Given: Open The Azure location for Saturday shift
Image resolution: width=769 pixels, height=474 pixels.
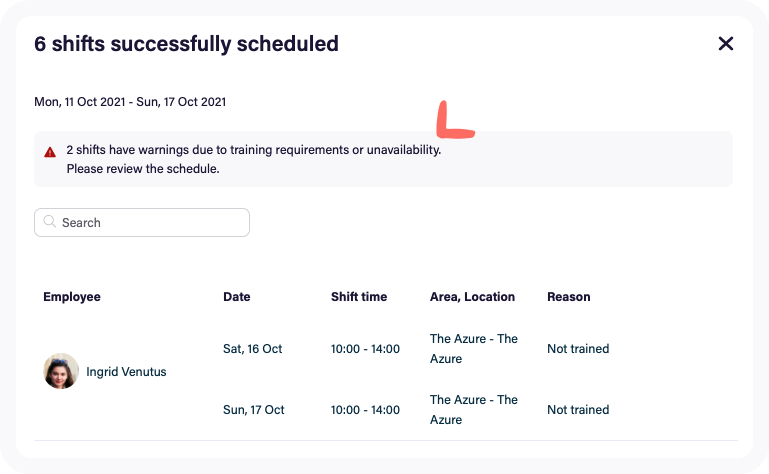Looking at the screenshot, I should [x=474, y=349].
